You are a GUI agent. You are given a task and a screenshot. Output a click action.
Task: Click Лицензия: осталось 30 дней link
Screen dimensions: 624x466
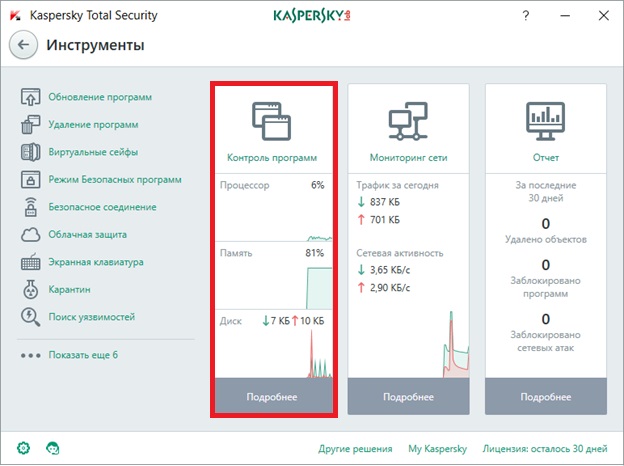pyautogui.click(x=545, y=448)
